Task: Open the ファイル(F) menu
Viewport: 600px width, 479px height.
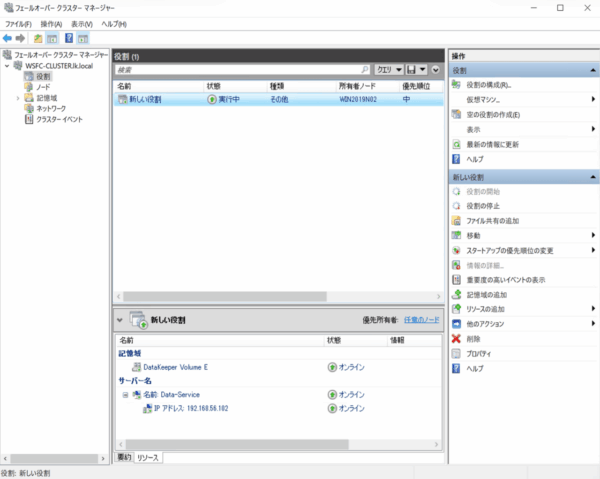Action: tap(18, 24)
